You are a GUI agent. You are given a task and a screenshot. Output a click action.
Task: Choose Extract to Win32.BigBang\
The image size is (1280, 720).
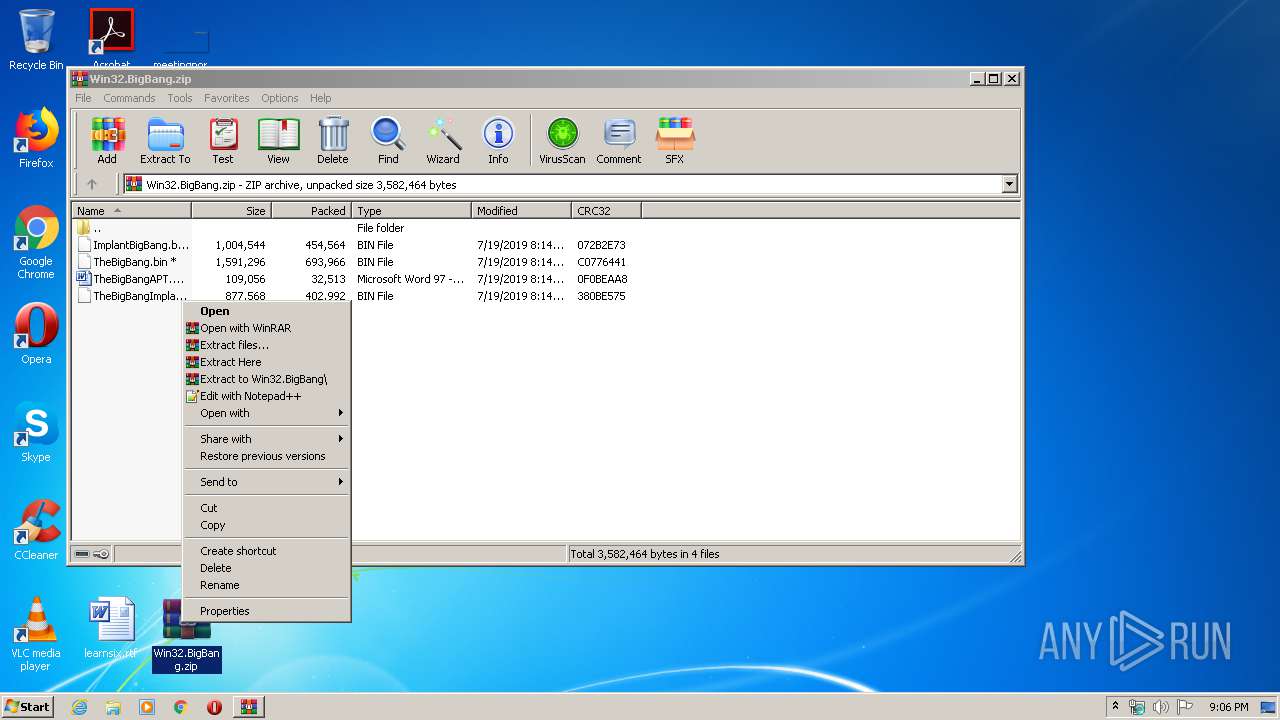(267, 379)
